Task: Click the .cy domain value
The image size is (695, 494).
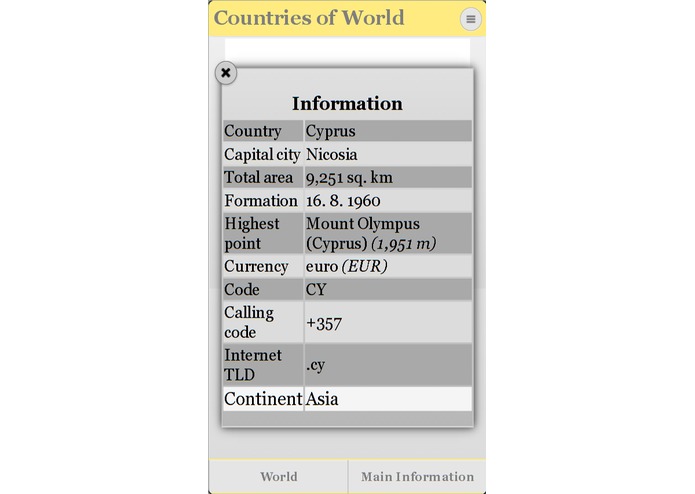Action: coord(388,365)
